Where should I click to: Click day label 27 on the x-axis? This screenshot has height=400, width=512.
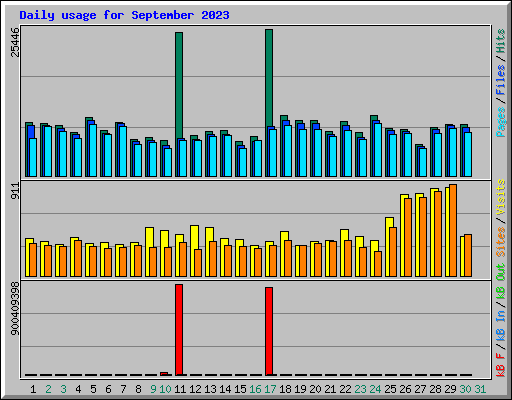click(420, 389)
